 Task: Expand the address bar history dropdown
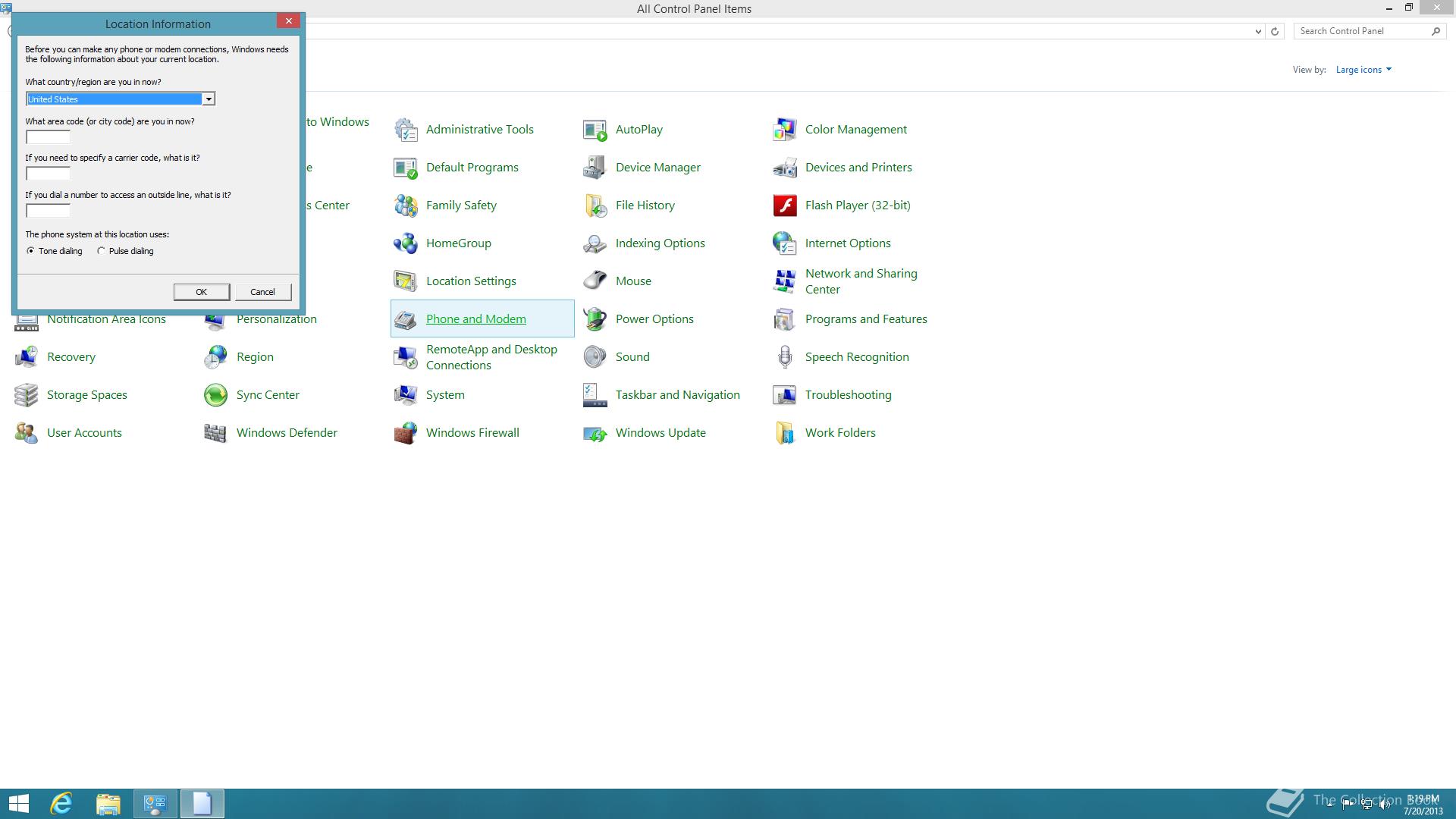pyautogui.click(x=1258, y=31)
